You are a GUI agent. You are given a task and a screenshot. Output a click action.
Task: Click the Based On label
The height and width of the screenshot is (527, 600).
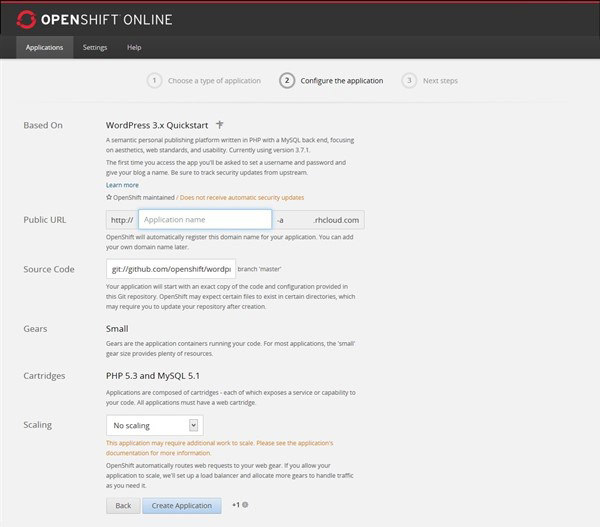(x=43, y=125)
